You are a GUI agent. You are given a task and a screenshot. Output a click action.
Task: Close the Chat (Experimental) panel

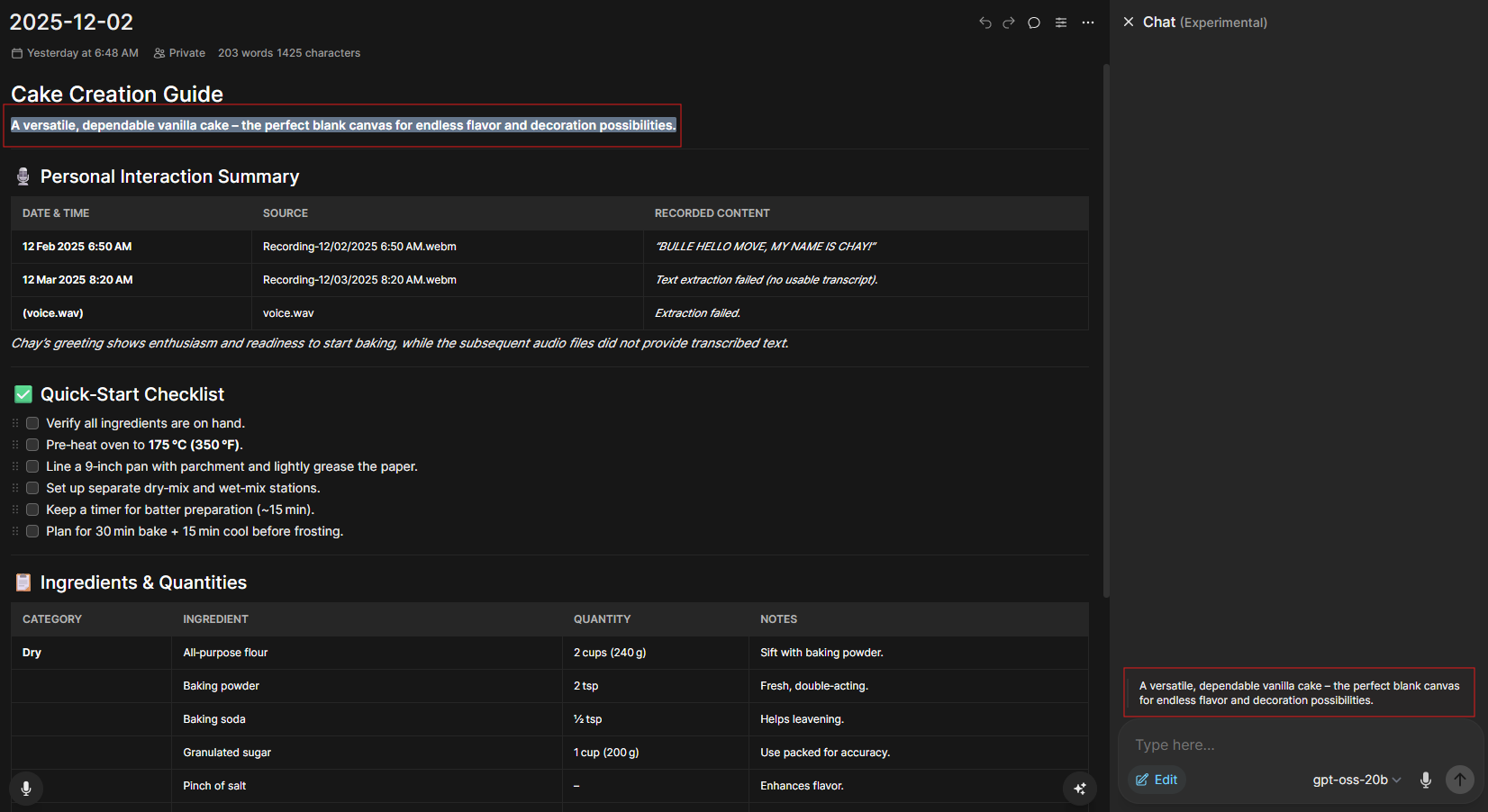1129,22
